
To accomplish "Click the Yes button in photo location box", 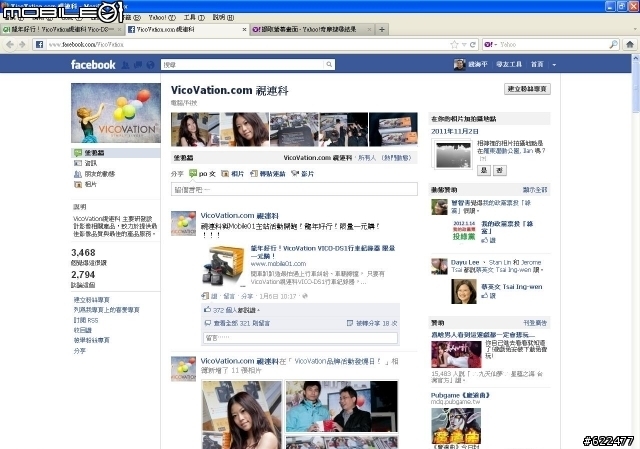I will (x=484, y=170).
